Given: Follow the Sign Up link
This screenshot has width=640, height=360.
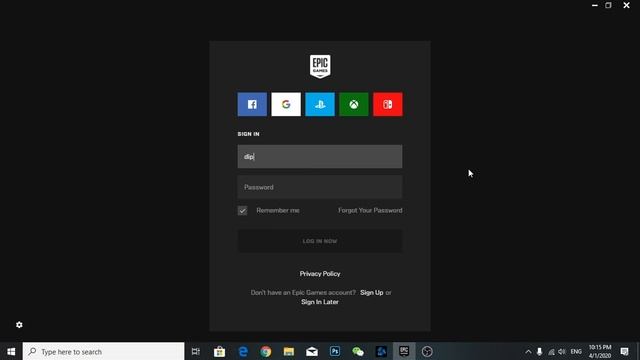Looking at the screenshot, I should 372,293.
